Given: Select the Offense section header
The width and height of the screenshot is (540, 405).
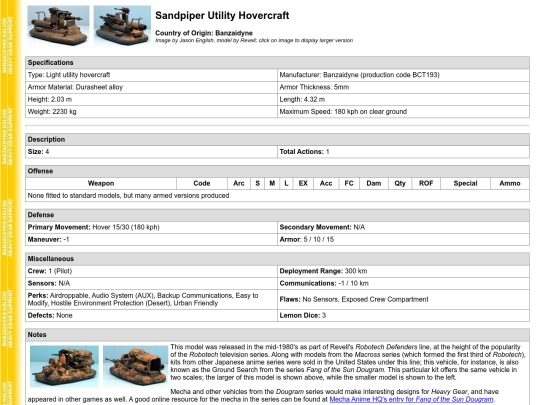Looking at the screenshot, I should click(277, 171).
